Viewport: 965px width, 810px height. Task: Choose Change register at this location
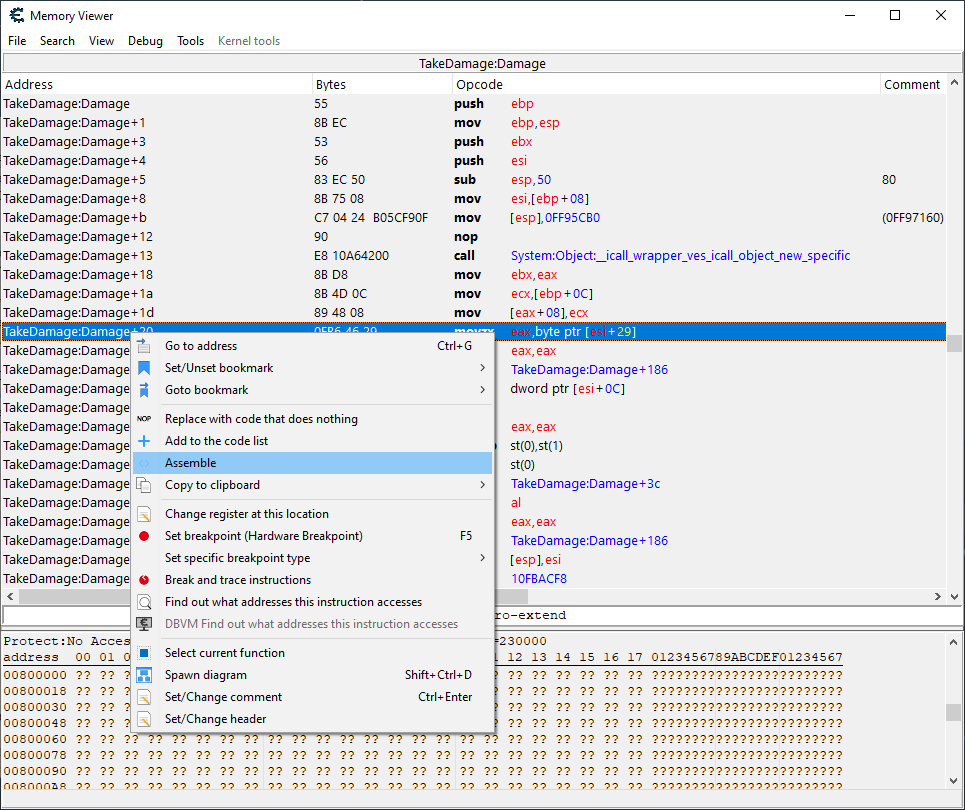point(313,514)
